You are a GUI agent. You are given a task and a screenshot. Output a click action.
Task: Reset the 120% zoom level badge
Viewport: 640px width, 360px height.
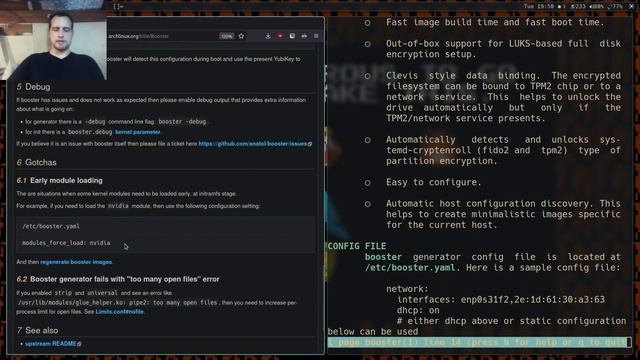(227, 36)
